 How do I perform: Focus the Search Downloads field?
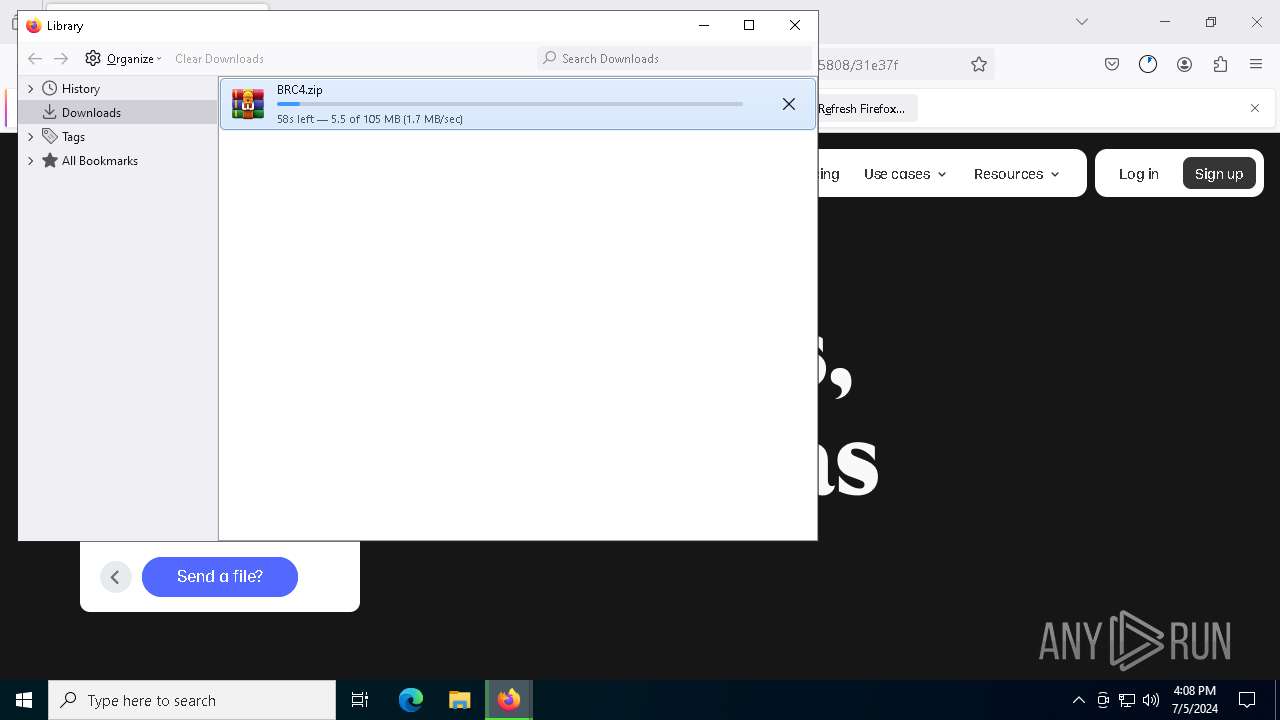point(675,59)
